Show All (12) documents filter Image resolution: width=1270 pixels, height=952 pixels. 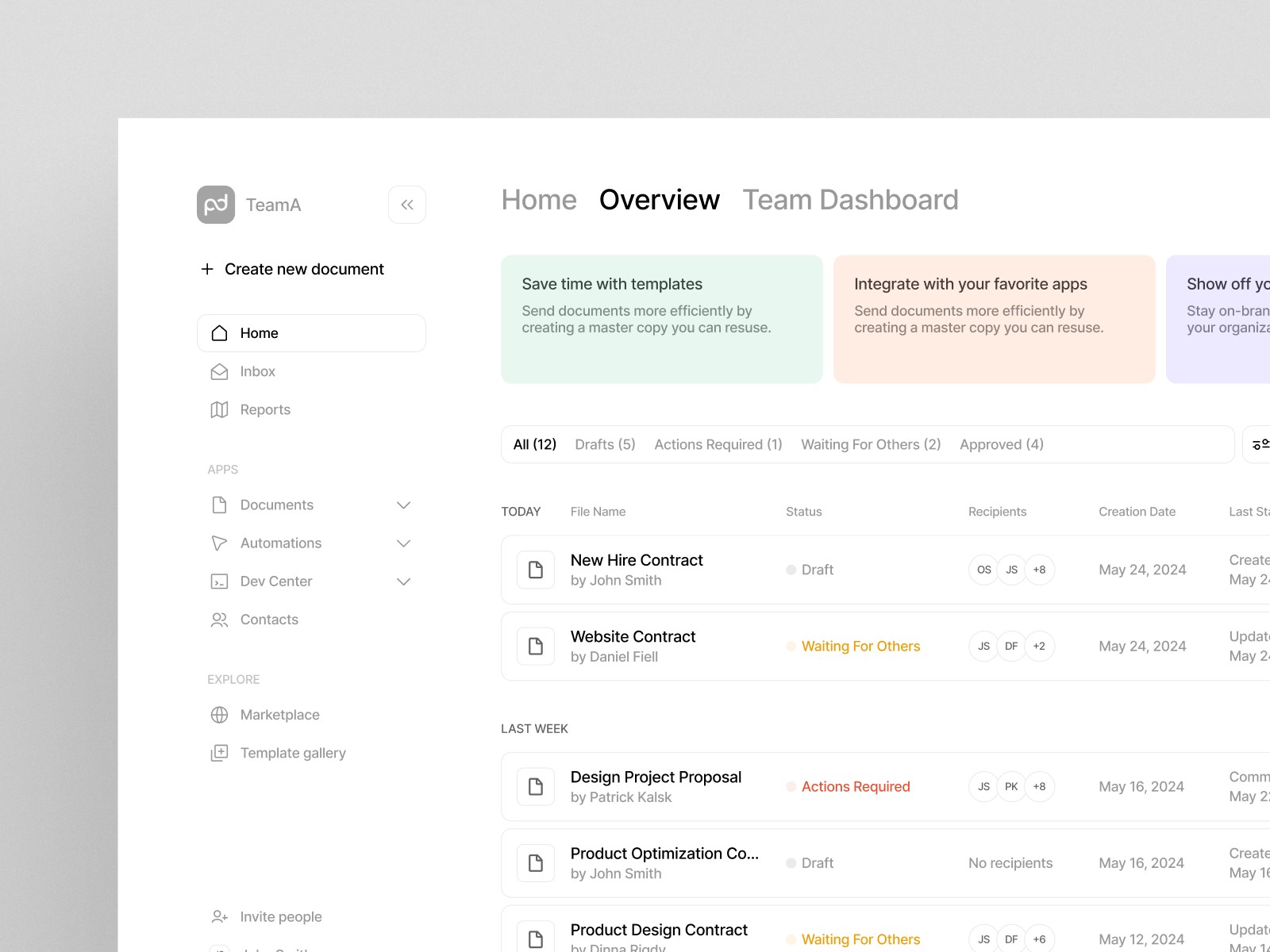pos(535,444)
